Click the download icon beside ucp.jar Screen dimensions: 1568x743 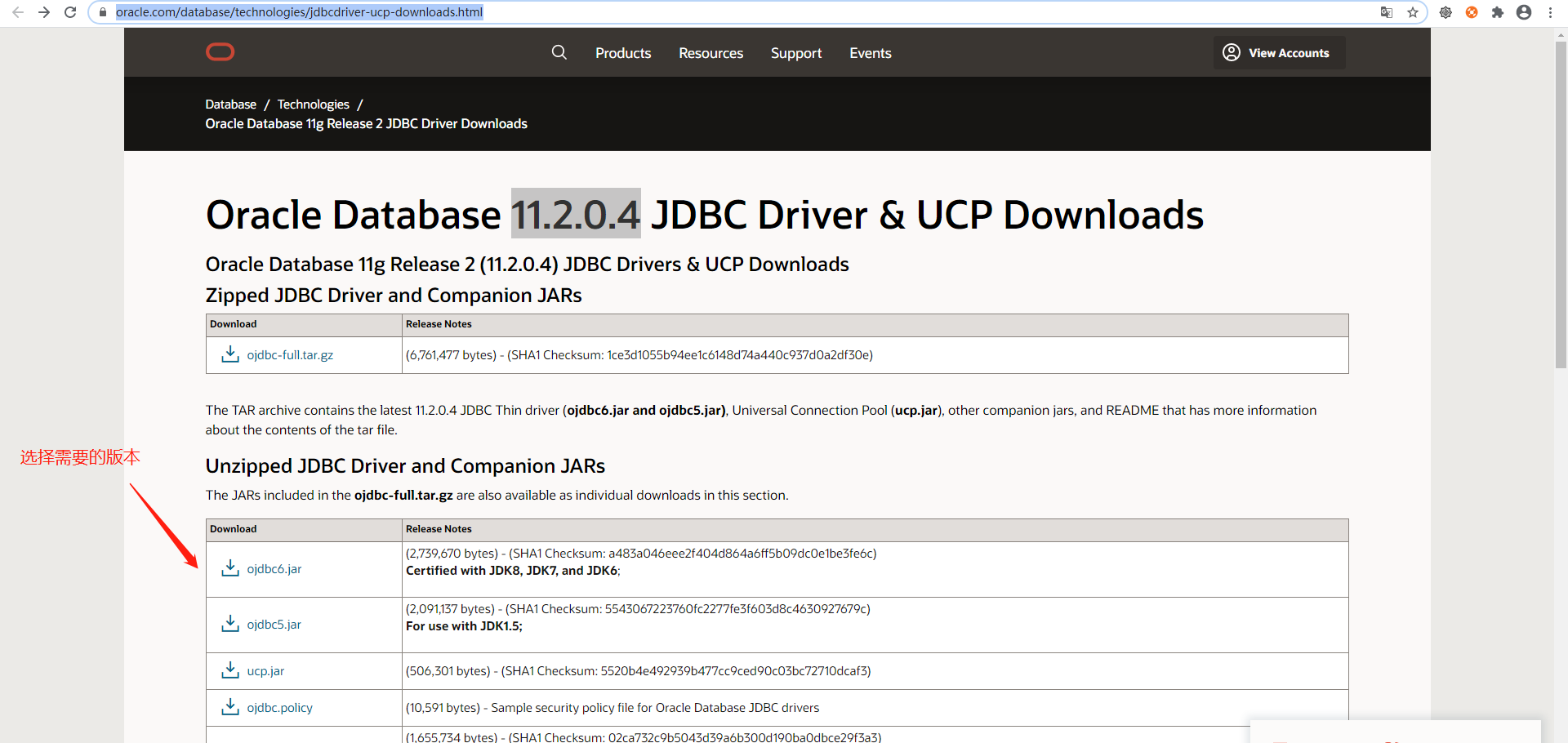pyautogui.click(x=230, y=670)
